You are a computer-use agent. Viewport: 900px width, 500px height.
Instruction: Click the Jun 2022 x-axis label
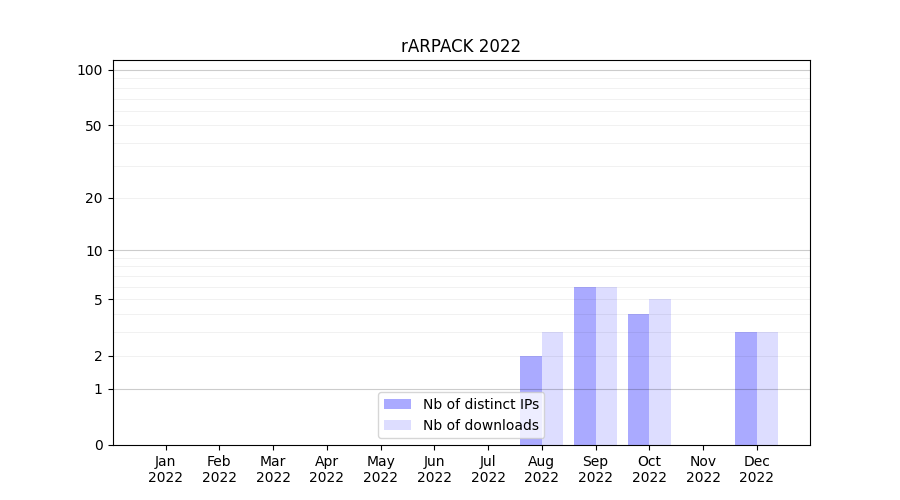click(x=434, y=469)
